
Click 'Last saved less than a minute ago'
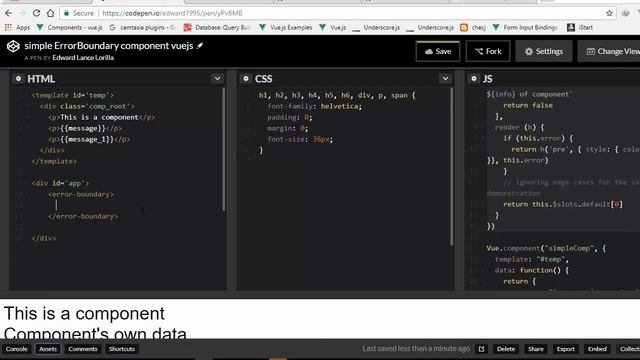point(416,349)
